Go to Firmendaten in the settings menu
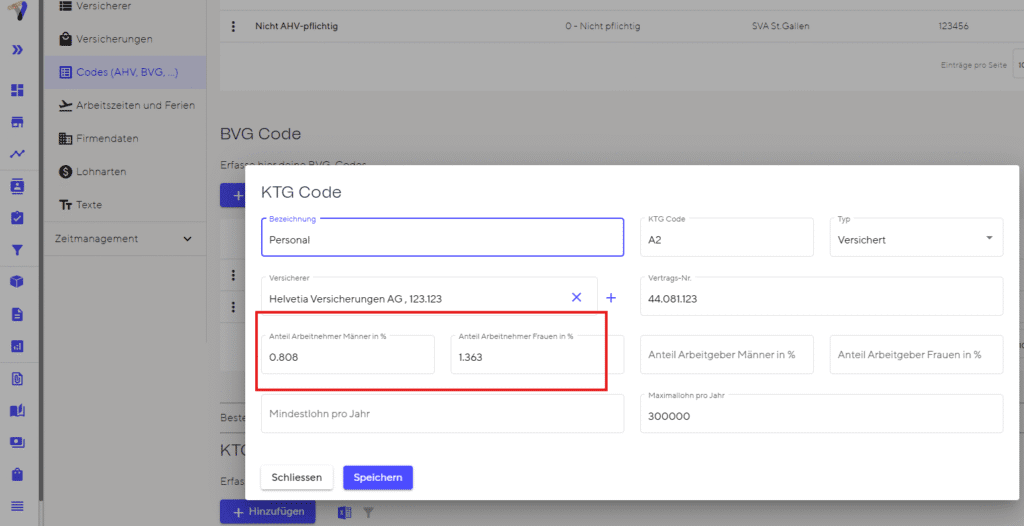This screenshot has height=526, width=1024. tap(107, 138)
